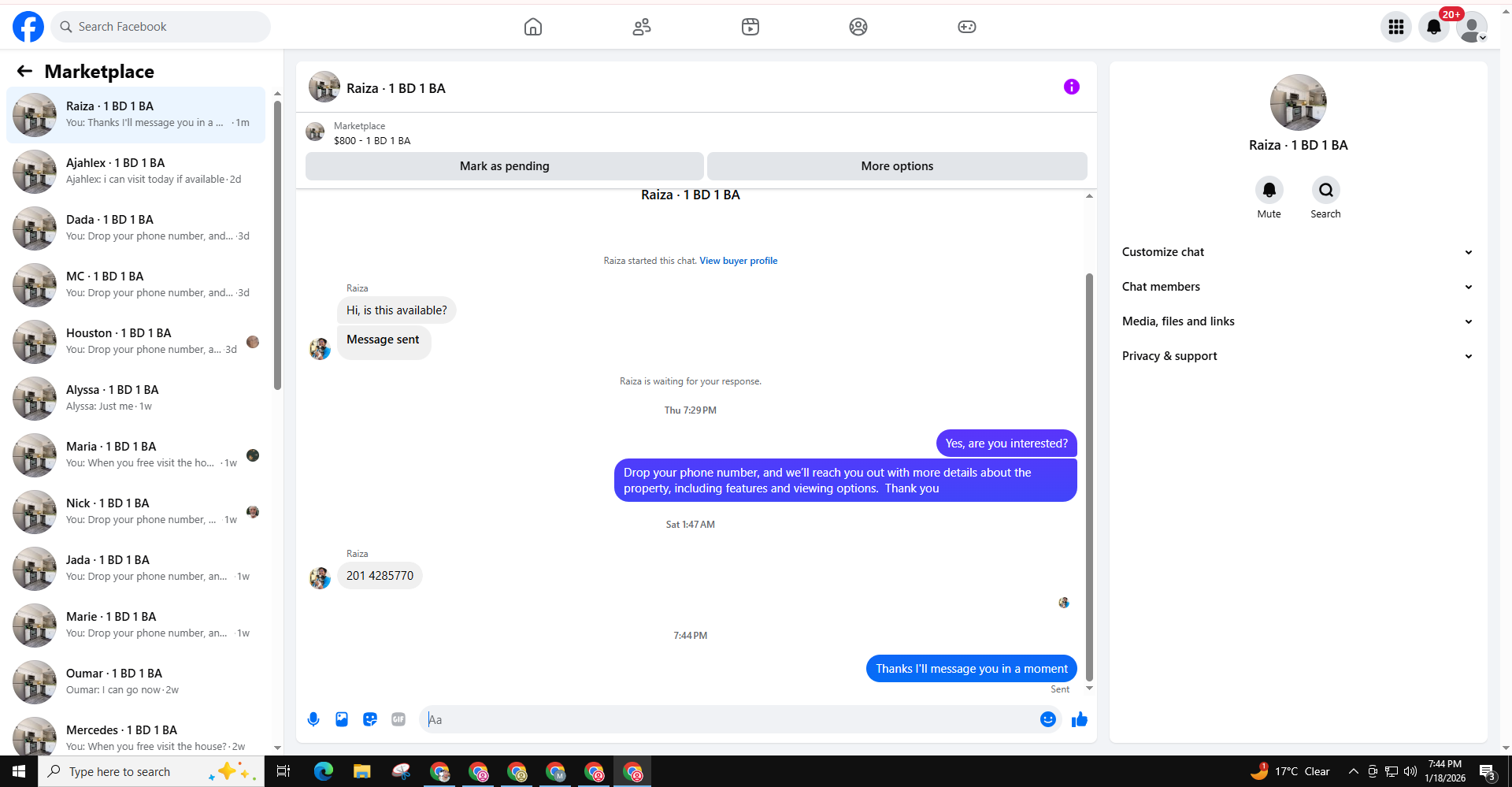Click Raiza's profile photo in right panel
Screen dimensions: 1512x787
[1298, 102]
